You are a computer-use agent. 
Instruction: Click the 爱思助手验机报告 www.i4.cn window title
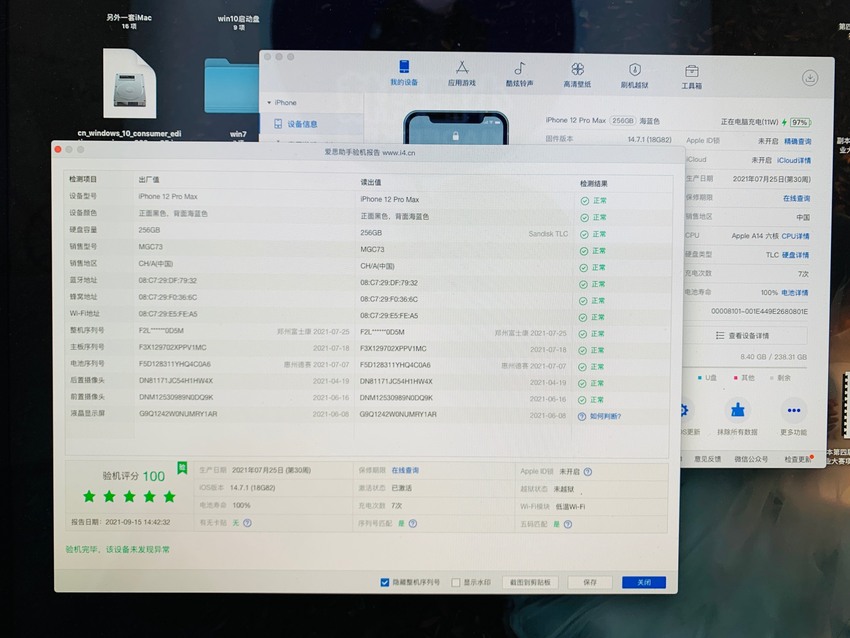(x=370, y=153)
